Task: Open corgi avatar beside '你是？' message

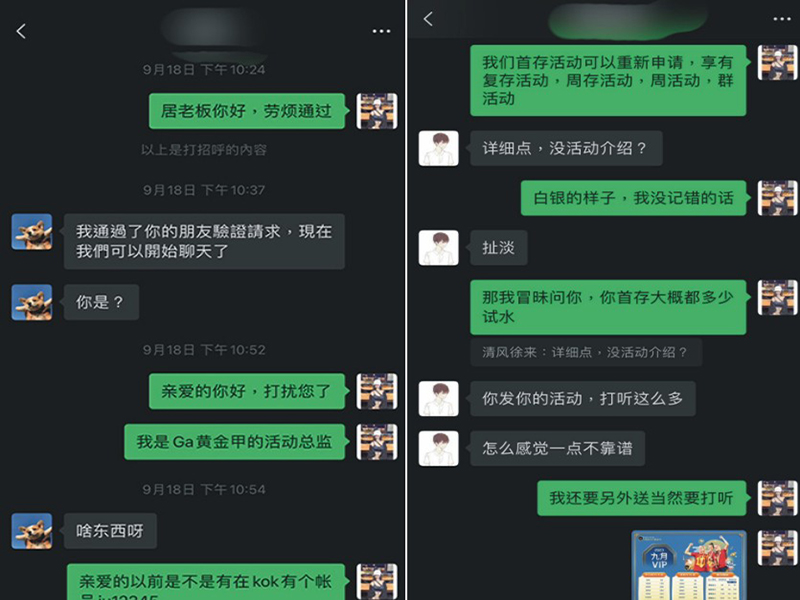Action: (32, 302)
